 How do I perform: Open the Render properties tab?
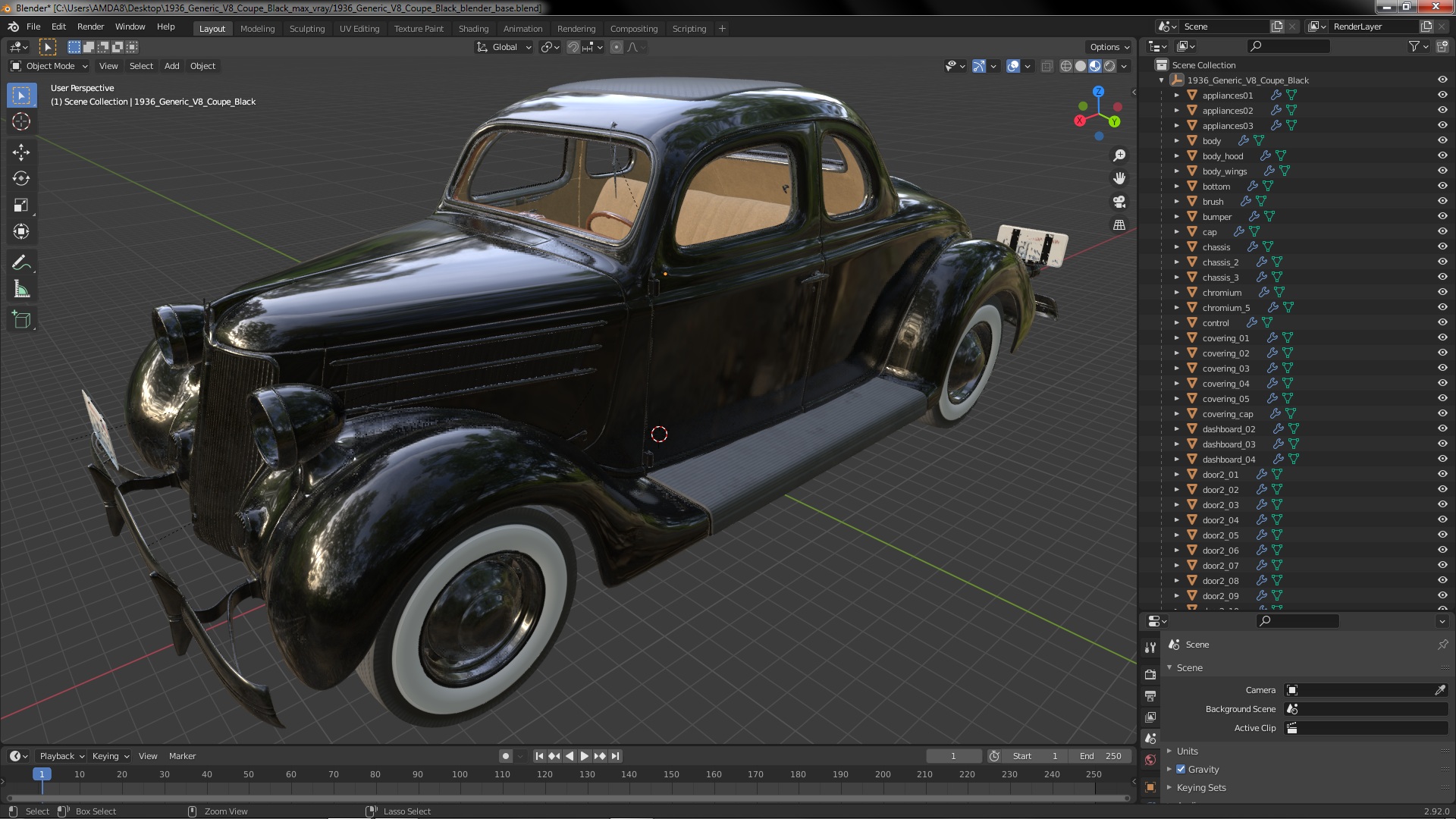point(1150,674)
